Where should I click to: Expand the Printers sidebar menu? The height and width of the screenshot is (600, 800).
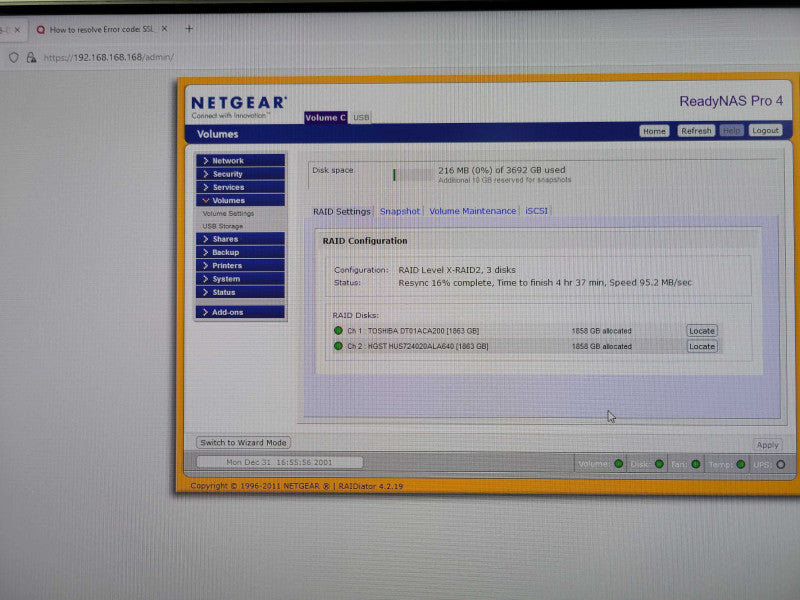pyautogui.click(x=240, y=265)
